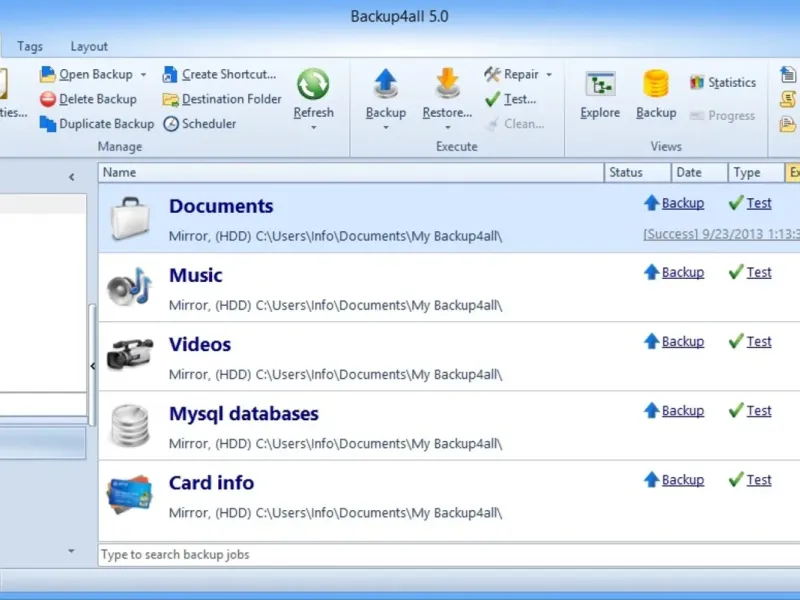
Task: Select the Backup view coins icon
Action: click(656, 84)
